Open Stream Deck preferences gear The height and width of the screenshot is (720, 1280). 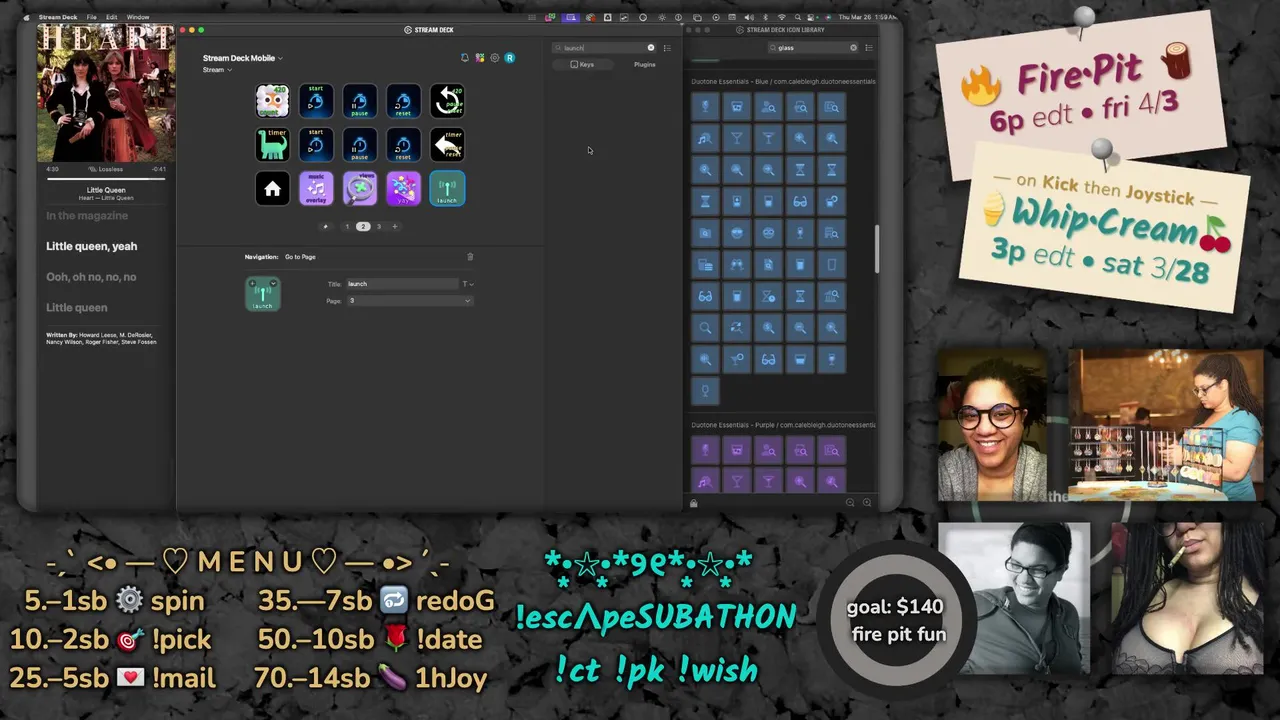click(x=494, y=58)
